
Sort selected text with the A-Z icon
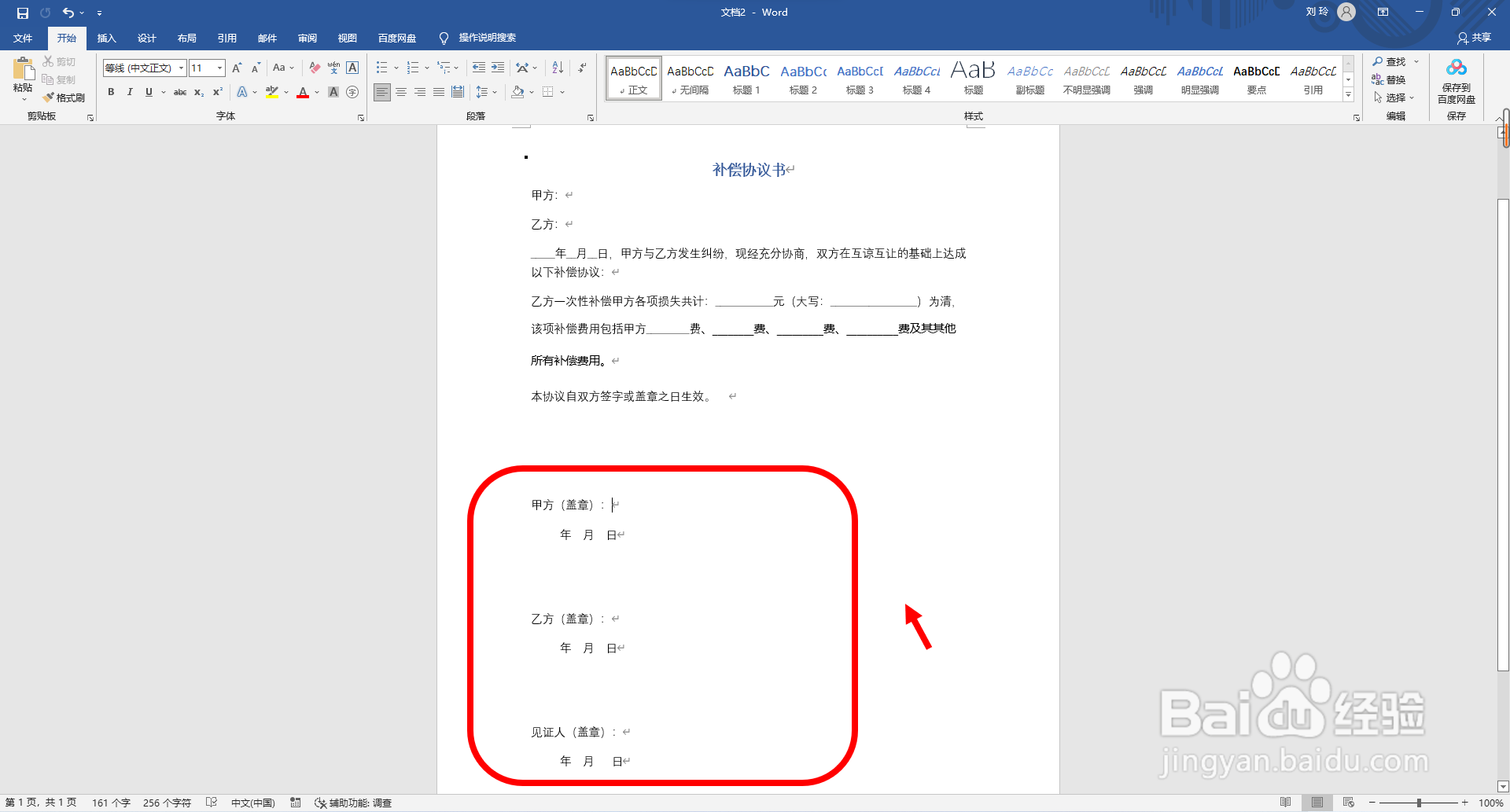coord(558,68)
